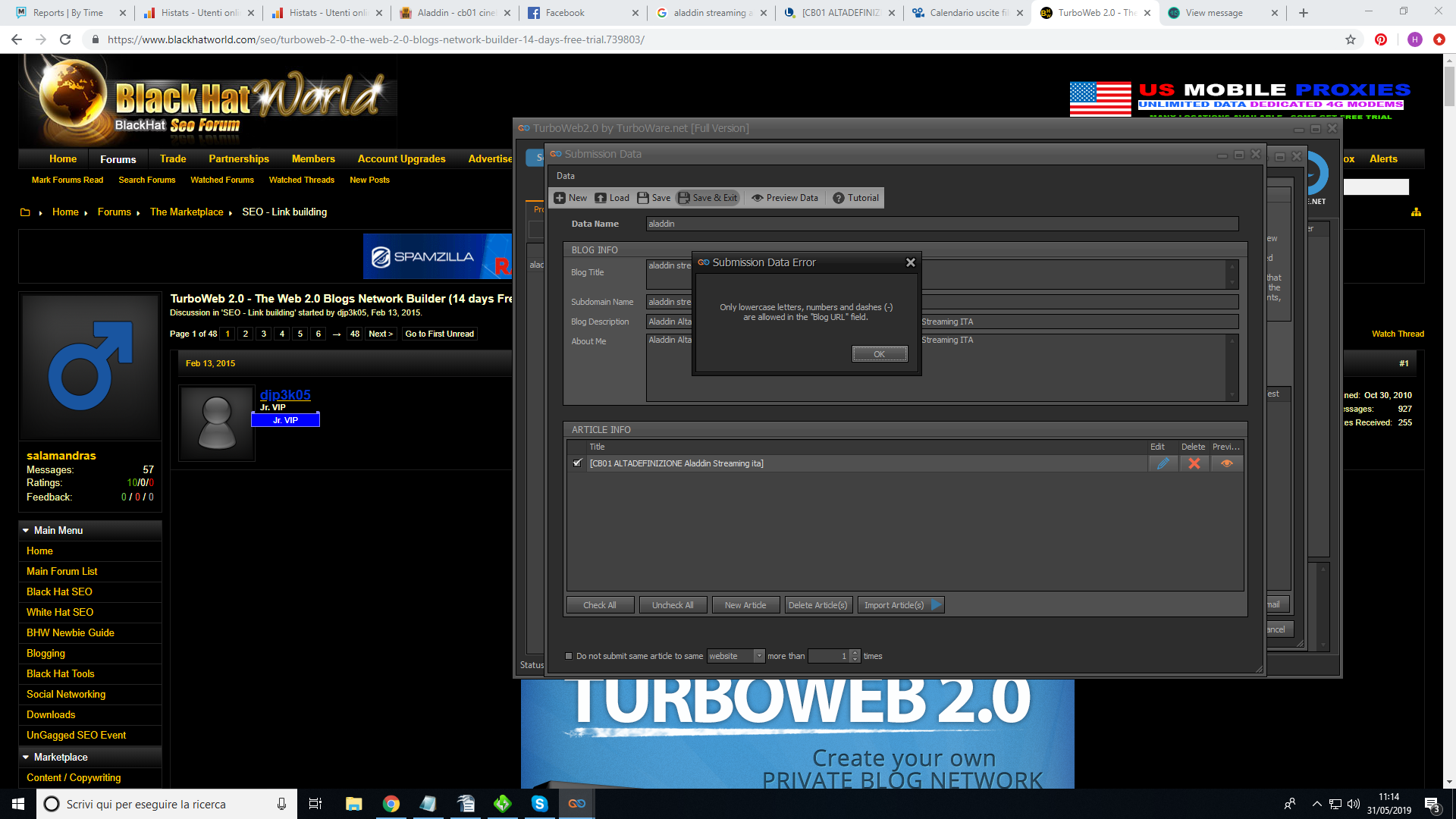
Task: Bookmark this page with the star icon
Action: click(x=1351, y=39)
